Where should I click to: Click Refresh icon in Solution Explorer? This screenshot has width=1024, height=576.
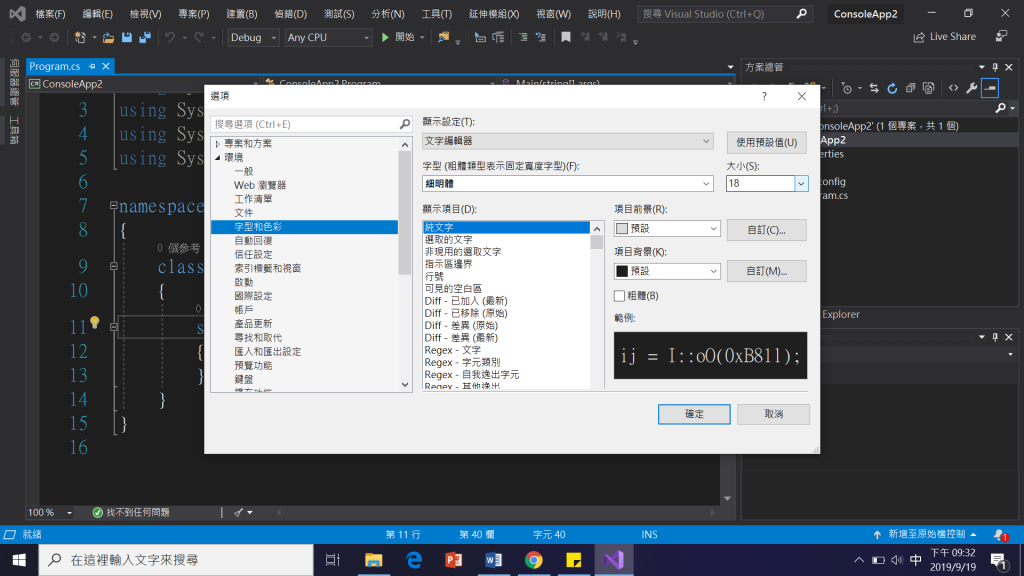[892, 88]
